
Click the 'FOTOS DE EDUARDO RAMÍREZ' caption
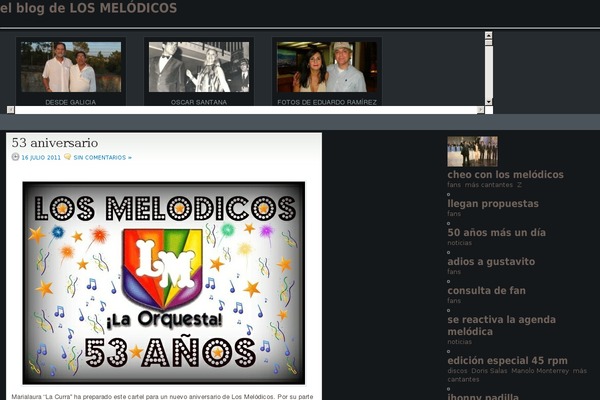[x=327, y=102]
